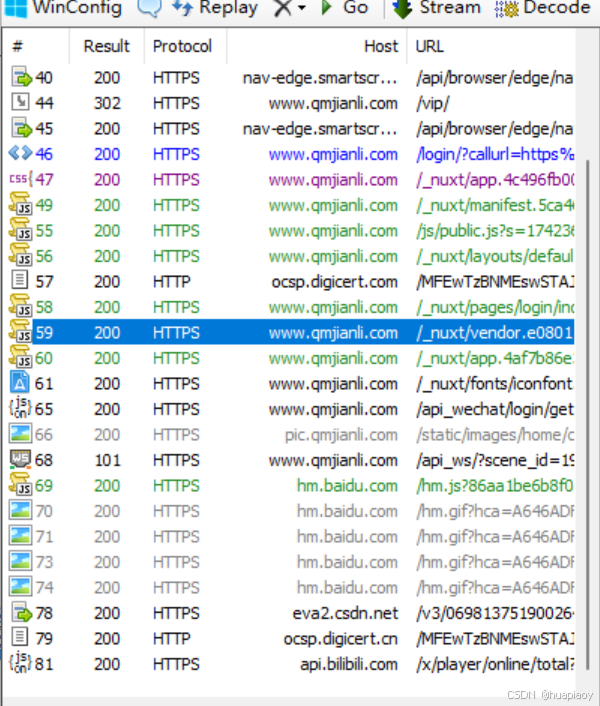This screenshot has height=706, width=600.
Task: Click the JSON icon of session 65
Action: coord(20,408)
